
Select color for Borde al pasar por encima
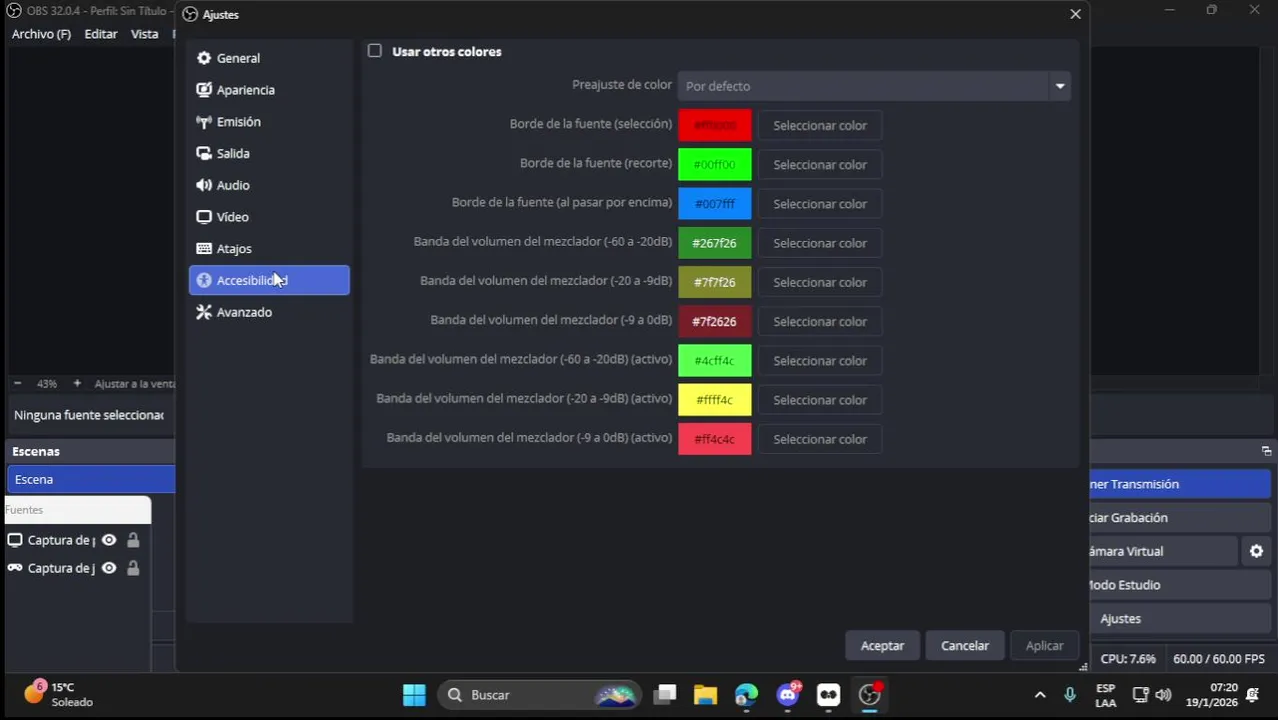820,203
